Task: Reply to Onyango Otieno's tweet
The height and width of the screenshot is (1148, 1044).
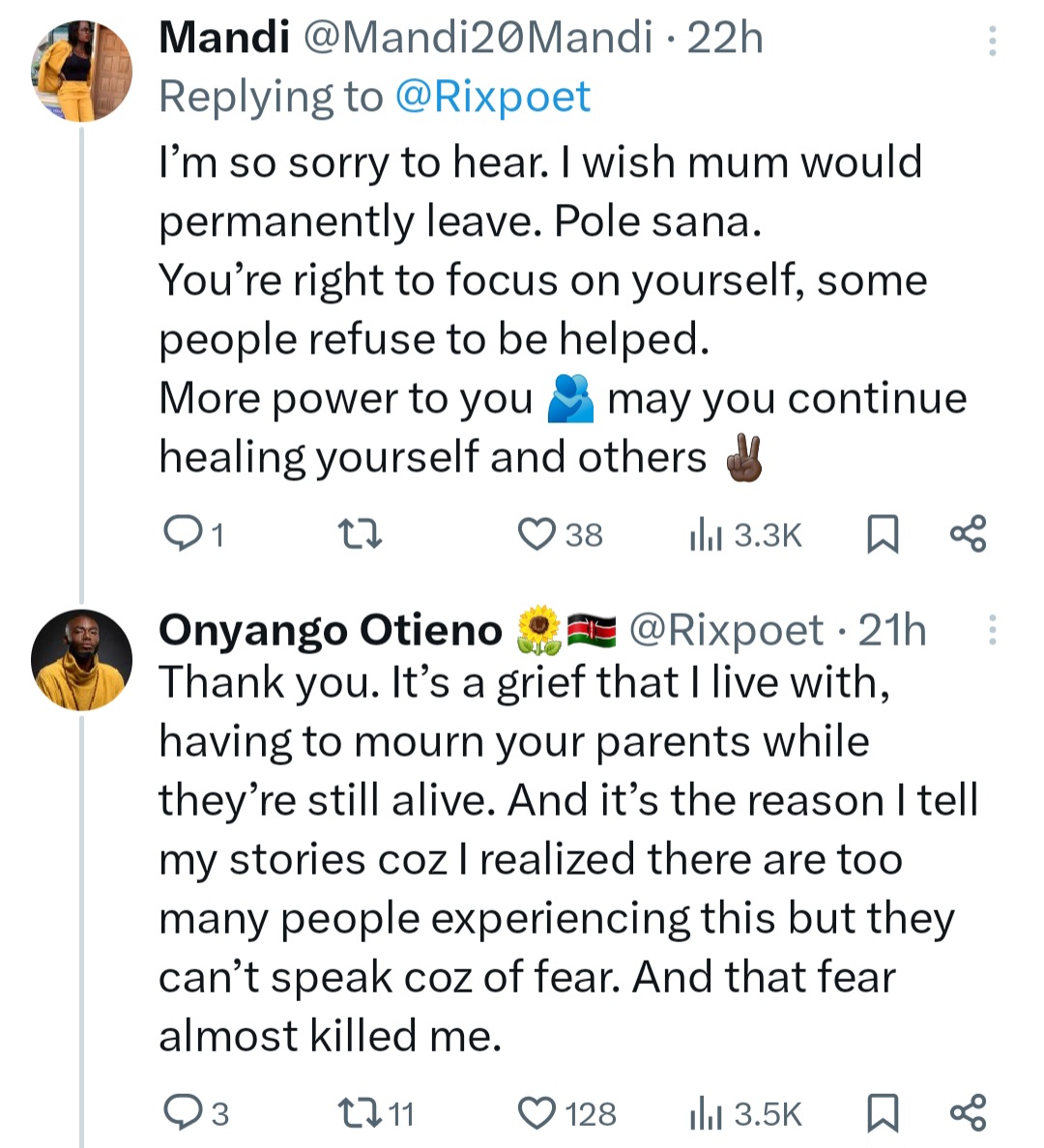Action: 181,1112
